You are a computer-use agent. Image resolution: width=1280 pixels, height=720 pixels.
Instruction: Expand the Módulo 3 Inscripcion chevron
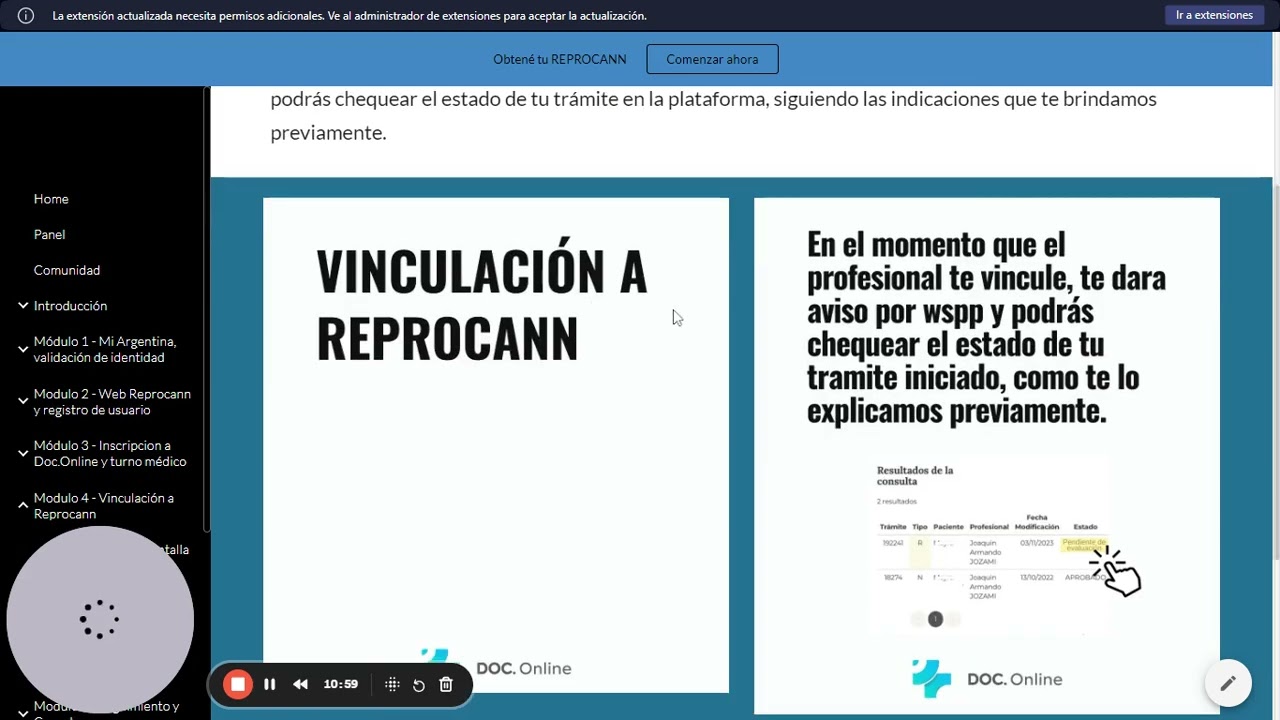click(x=23, y=453)
